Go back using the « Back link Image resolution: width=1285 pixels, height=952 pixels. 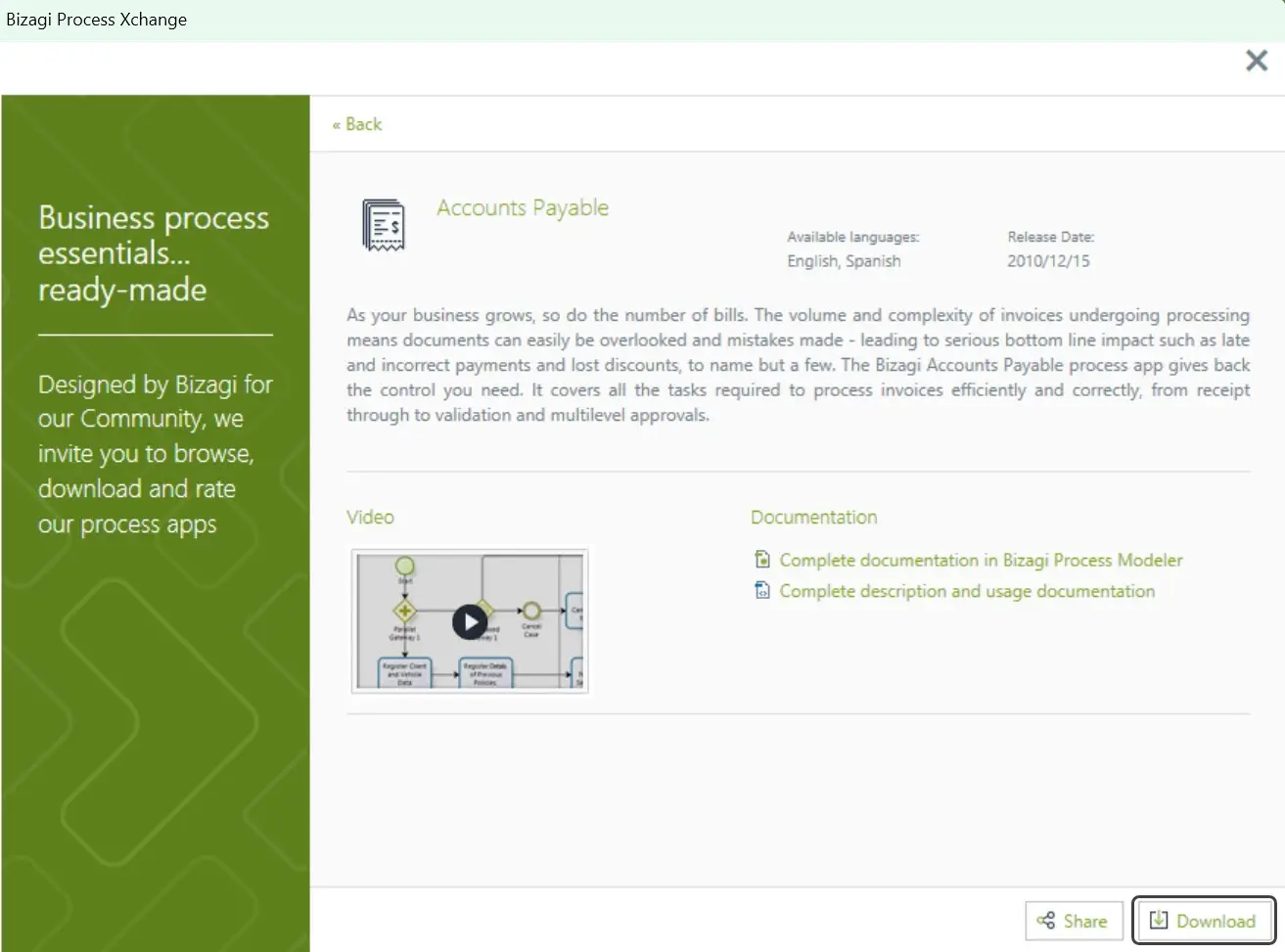[357, 124]
